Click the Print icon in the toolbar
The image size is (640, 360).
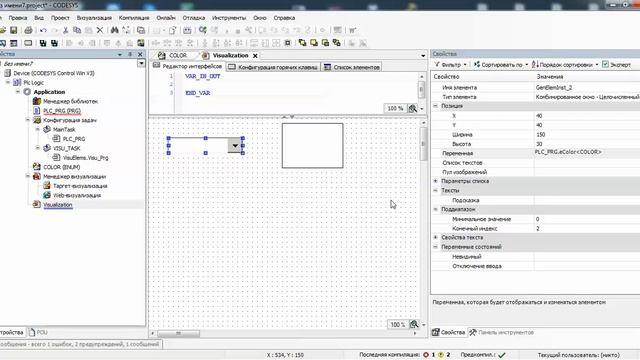pos(28,30)
